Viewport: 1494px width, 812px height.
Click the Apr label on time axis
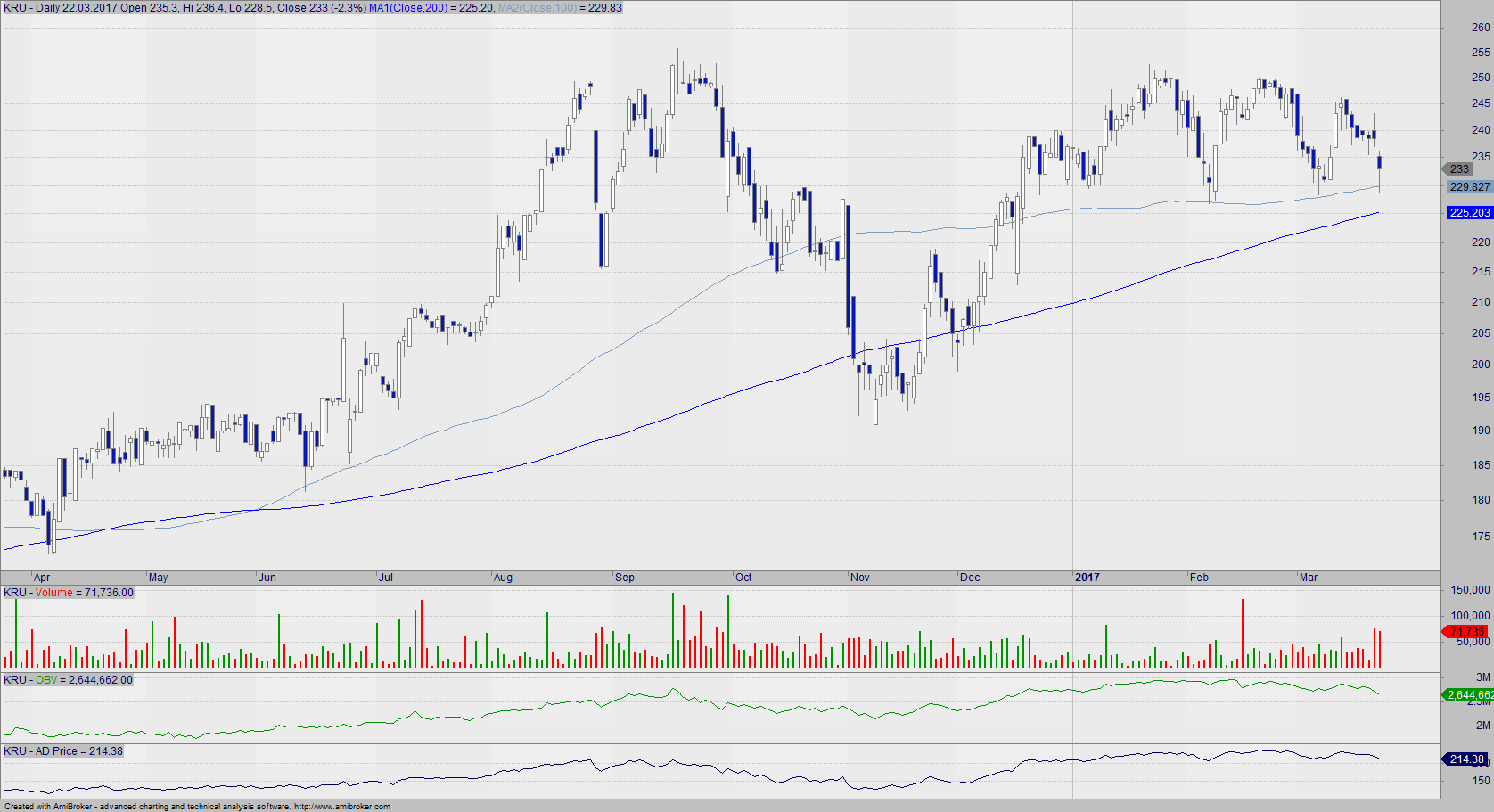tap(42, 578)
